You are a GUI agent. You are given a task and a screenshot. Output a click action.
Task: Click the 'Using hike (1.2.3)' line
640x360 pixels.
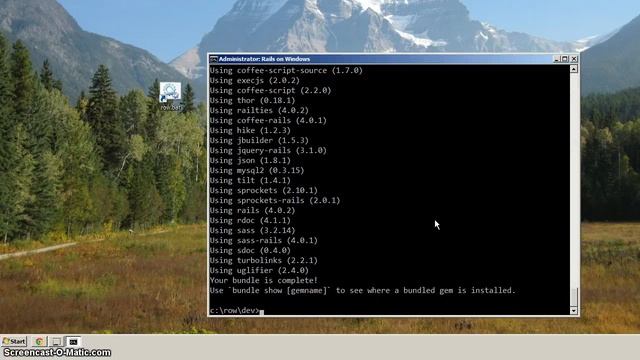[250, 131]
